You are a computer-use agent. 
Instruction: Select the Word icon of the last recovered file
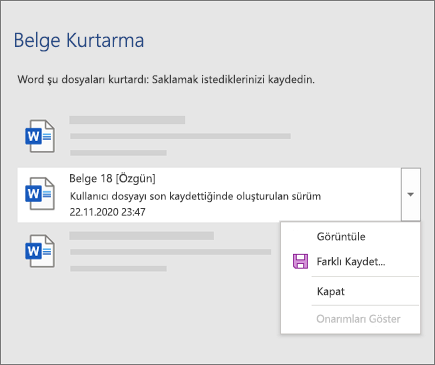(x=40, y=251)
